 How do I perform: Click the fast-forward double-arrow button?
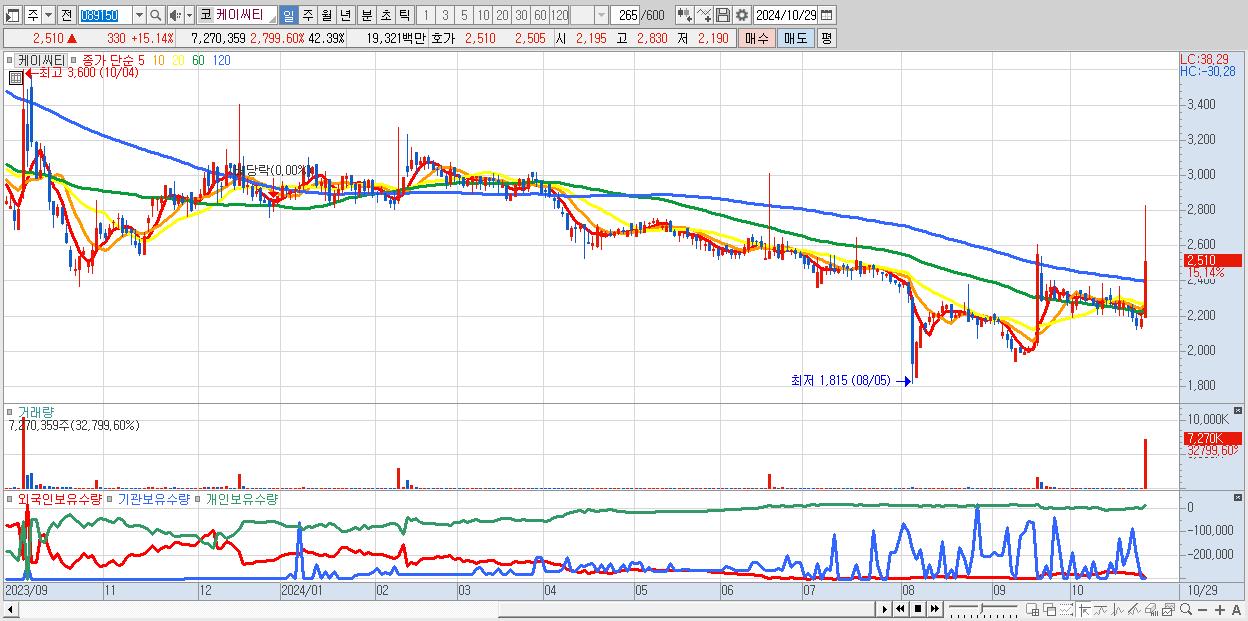tap(934, 609)
